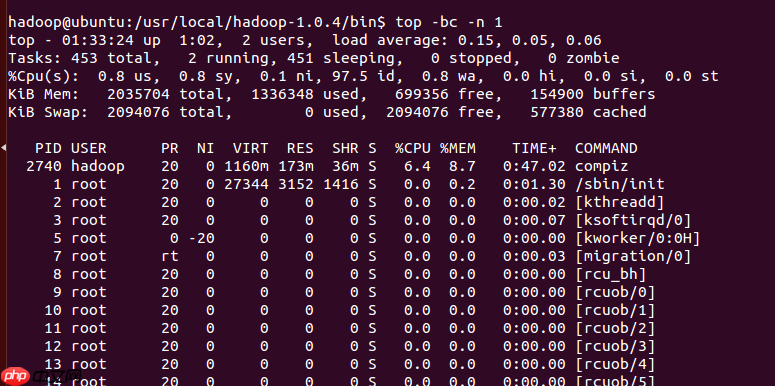Click the [rcuob/4] command
Viewport: 775px width, 386px height.
615,364
